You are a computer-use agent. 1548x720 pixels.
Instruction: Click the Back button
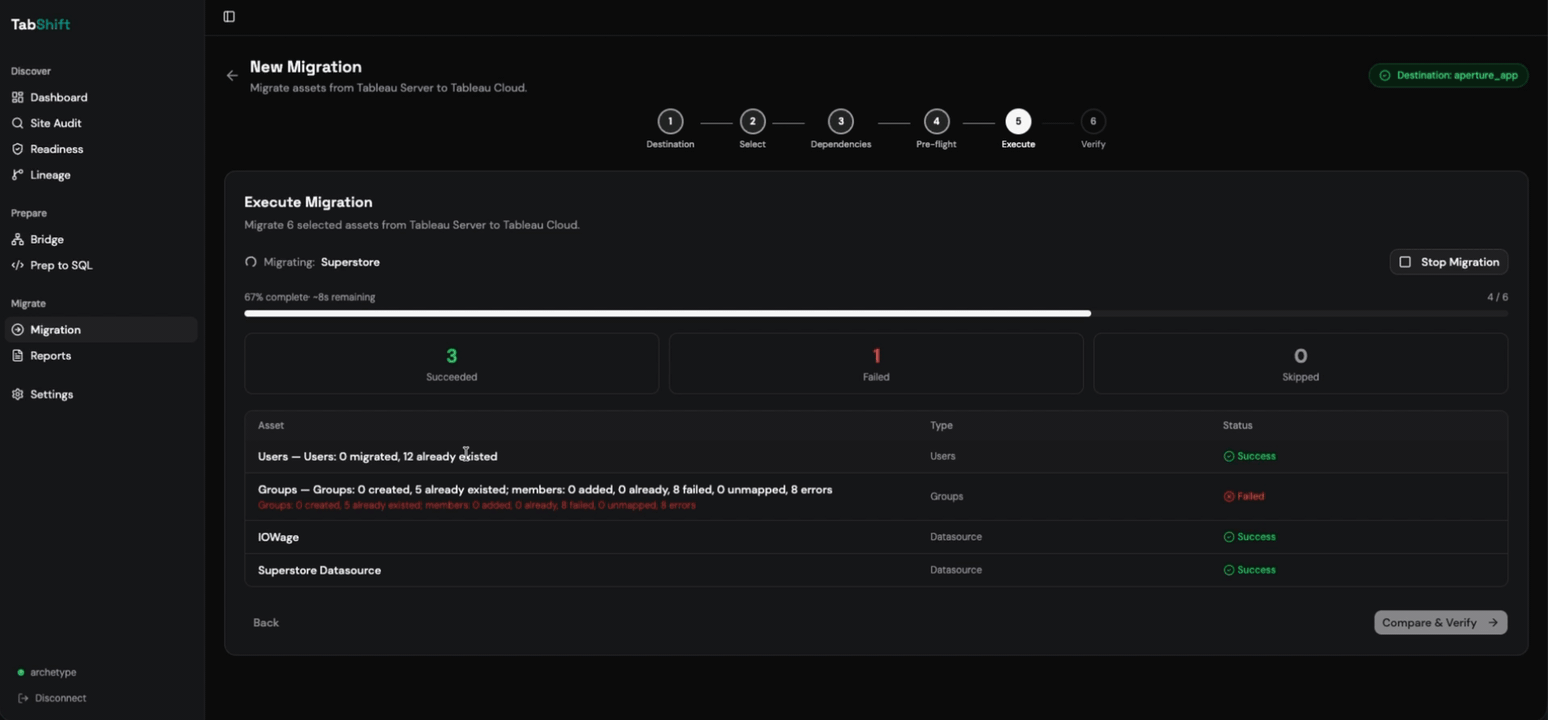click(x=266, y=622)
